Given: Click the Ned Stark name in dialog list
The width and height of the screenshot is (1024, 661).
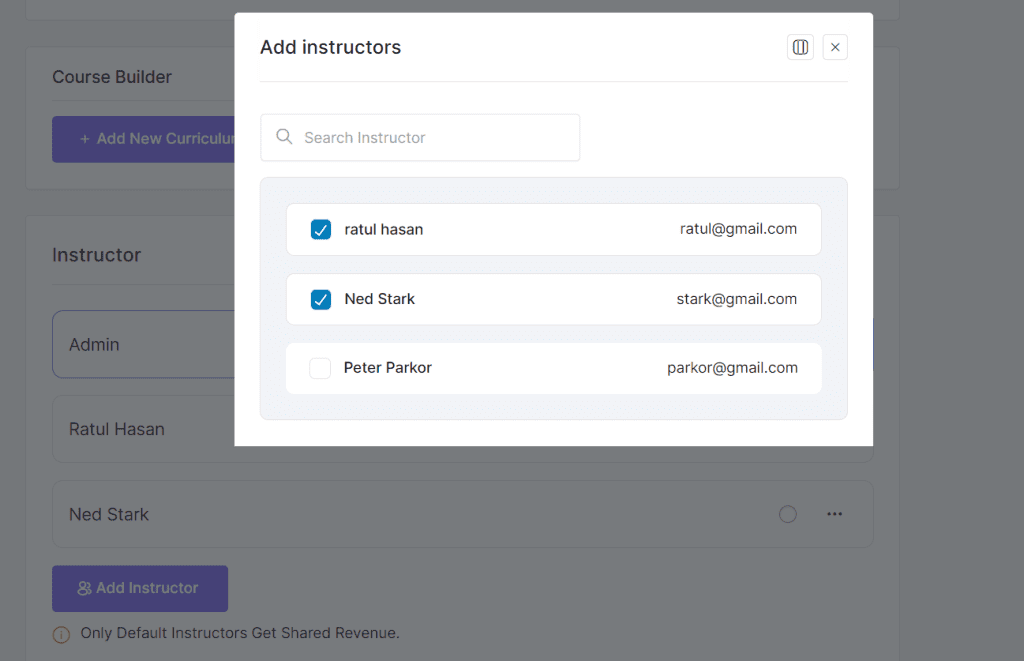Looking at the screenshot, I should tap(379, 299).
